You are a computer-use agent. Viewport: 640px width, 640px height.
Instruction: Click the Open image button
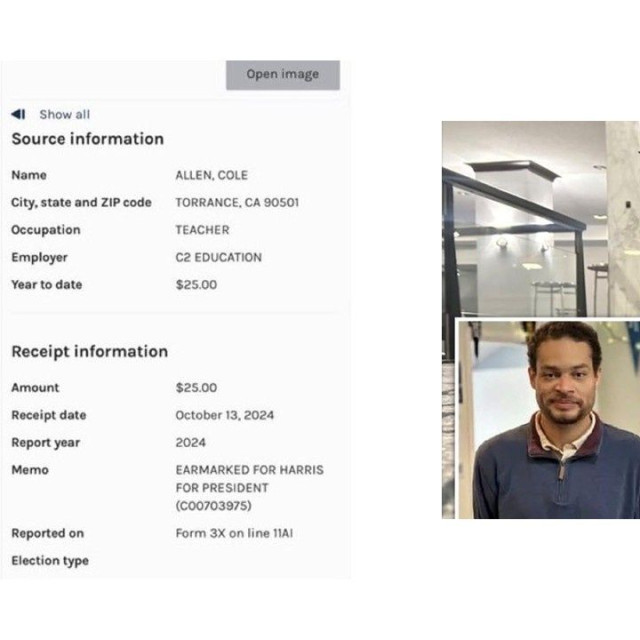pos(282,75)
